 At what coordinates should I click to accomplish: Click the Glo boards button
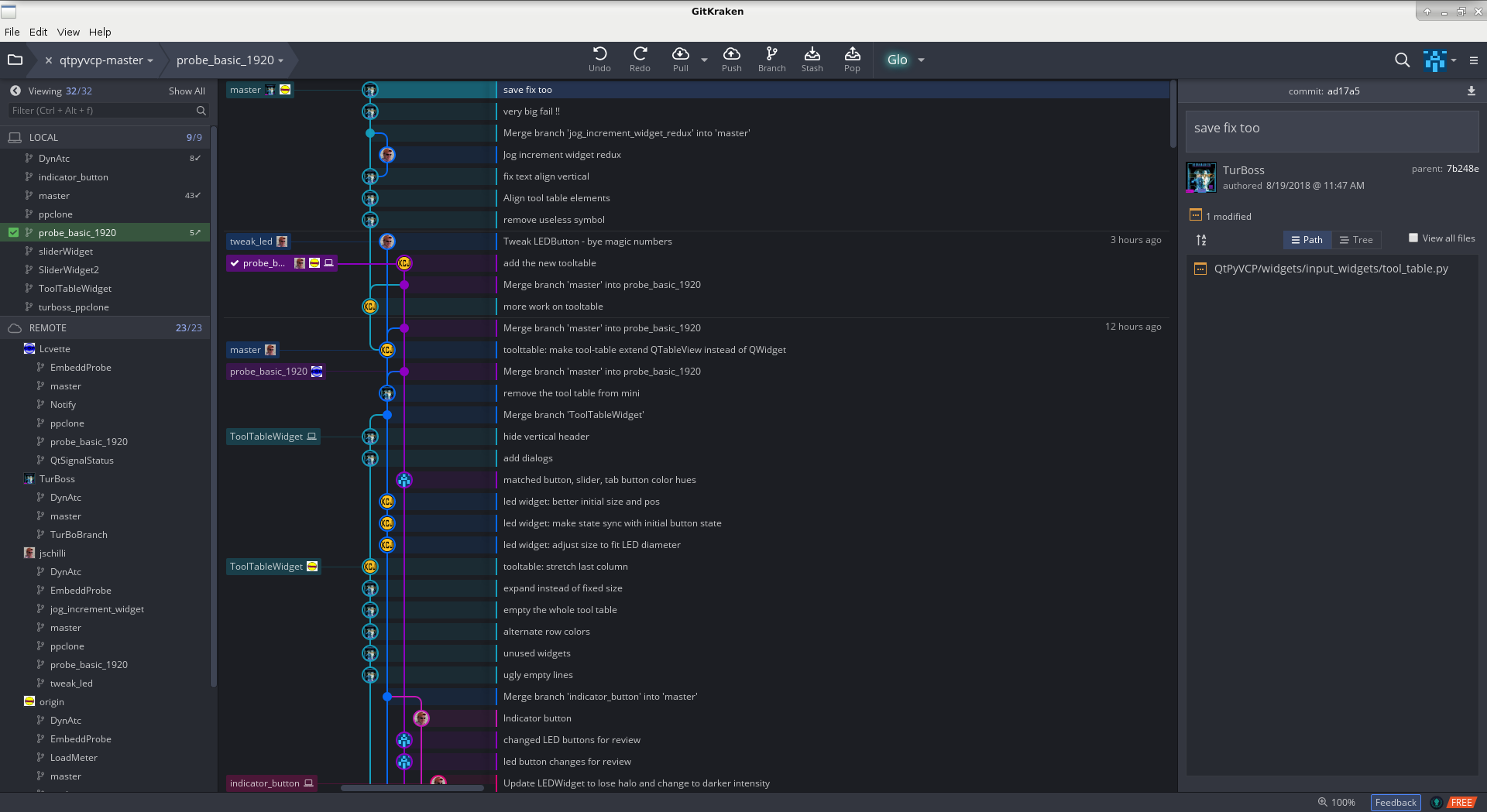[897, 60]
